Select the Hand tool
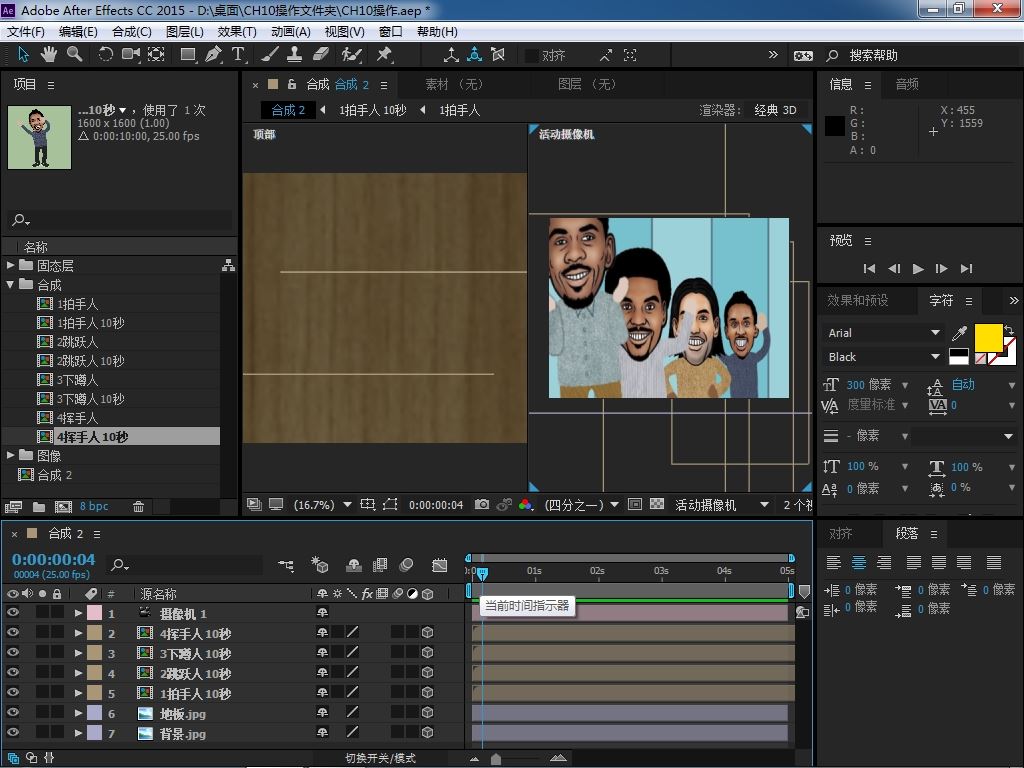The width and height of the screenshot is (1024, 768). pos(49,55)
